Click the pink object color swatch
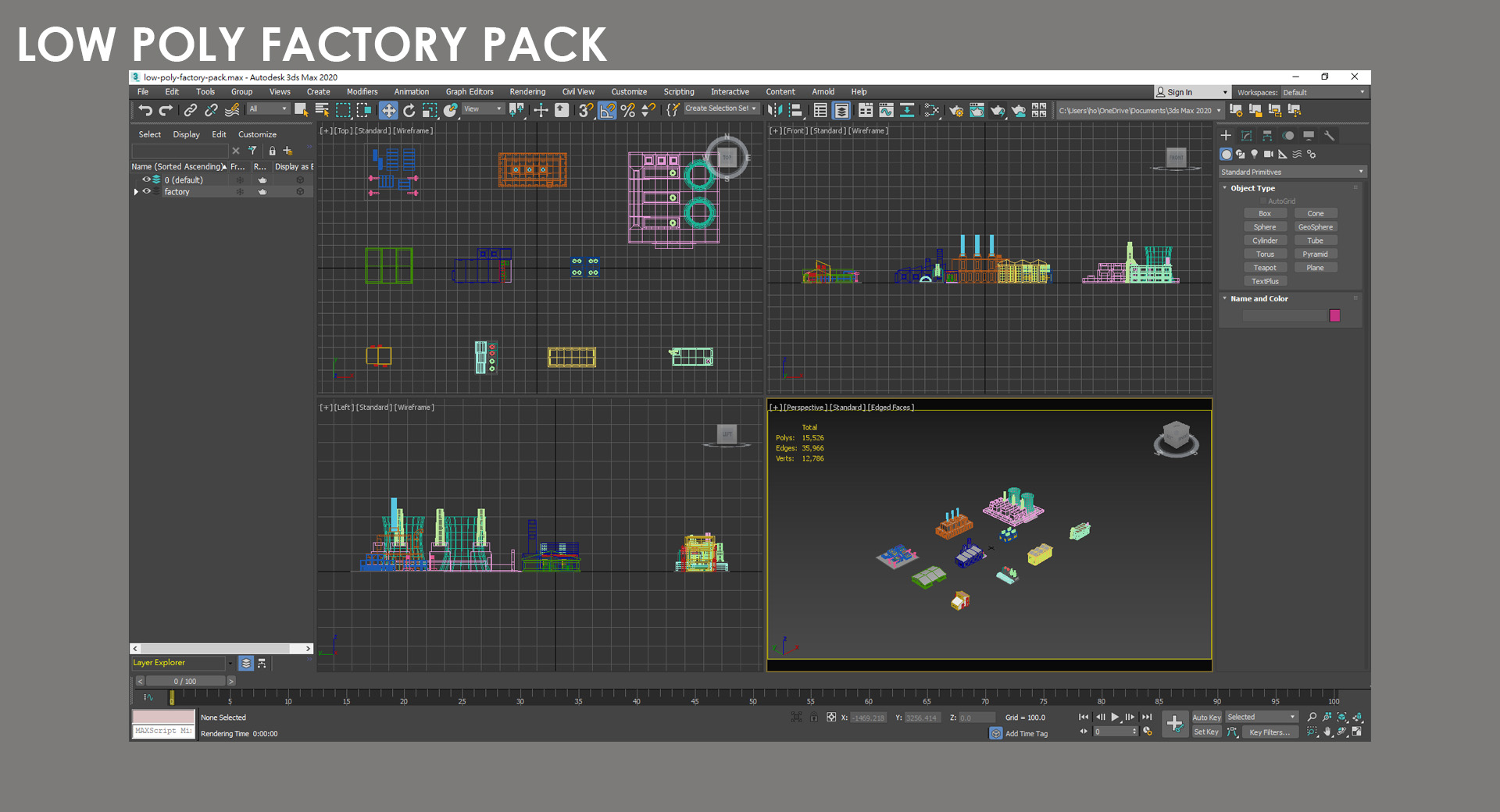Viewport: 1500px width, 812px height. [1334, 315]
